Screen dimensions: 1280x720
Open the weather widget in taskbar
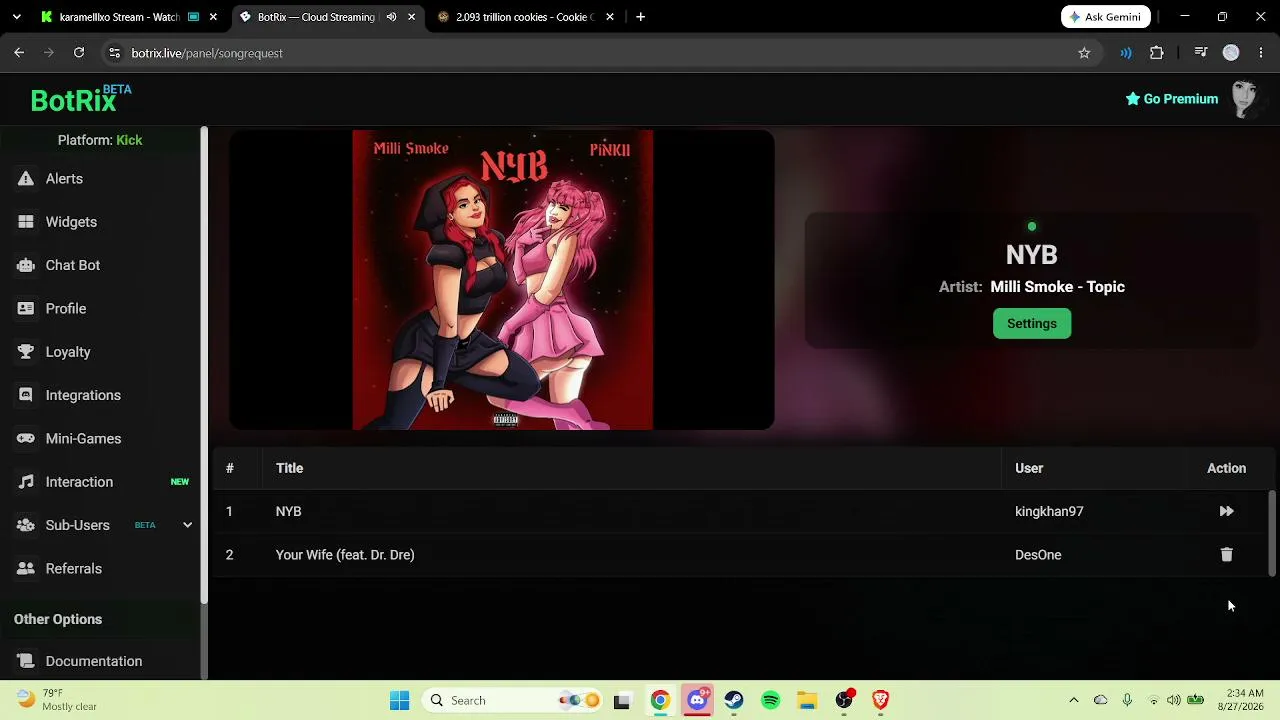pyautogui.click(x=56, y=700)
